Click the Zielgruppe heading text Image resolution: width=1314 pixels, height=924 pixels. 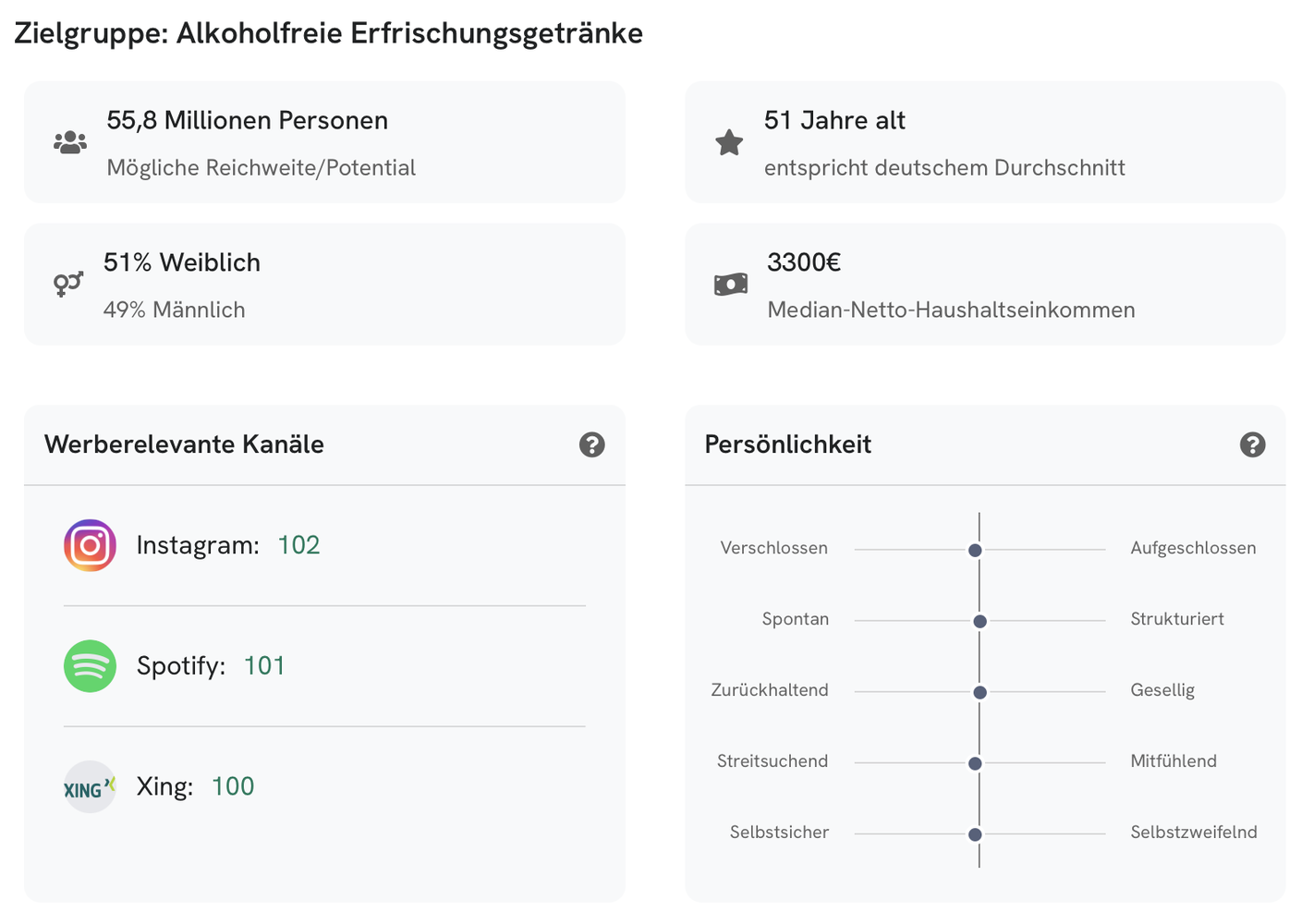pos(328,33)
